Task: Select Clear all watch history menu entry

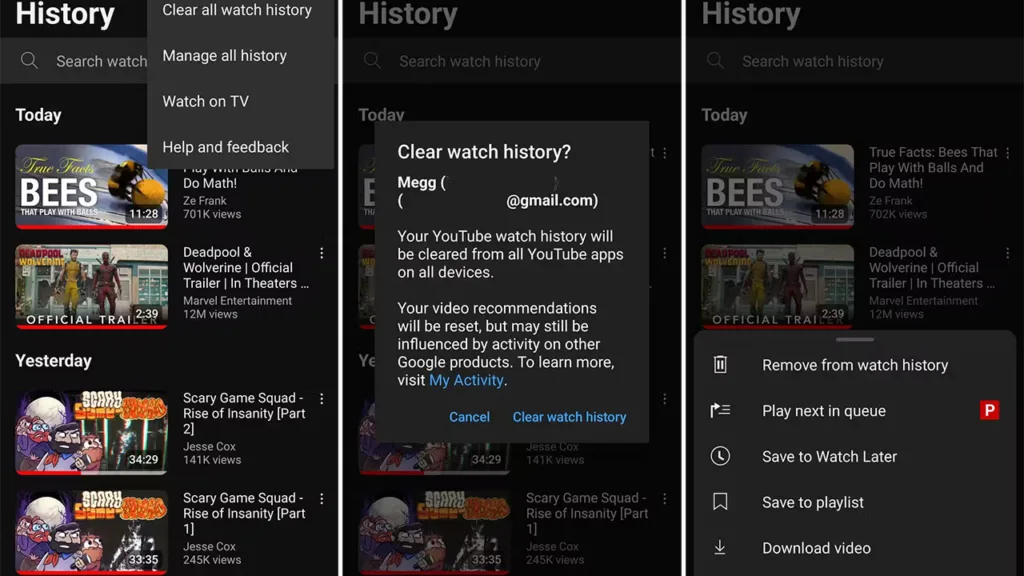Action: (x=237, y=10)
